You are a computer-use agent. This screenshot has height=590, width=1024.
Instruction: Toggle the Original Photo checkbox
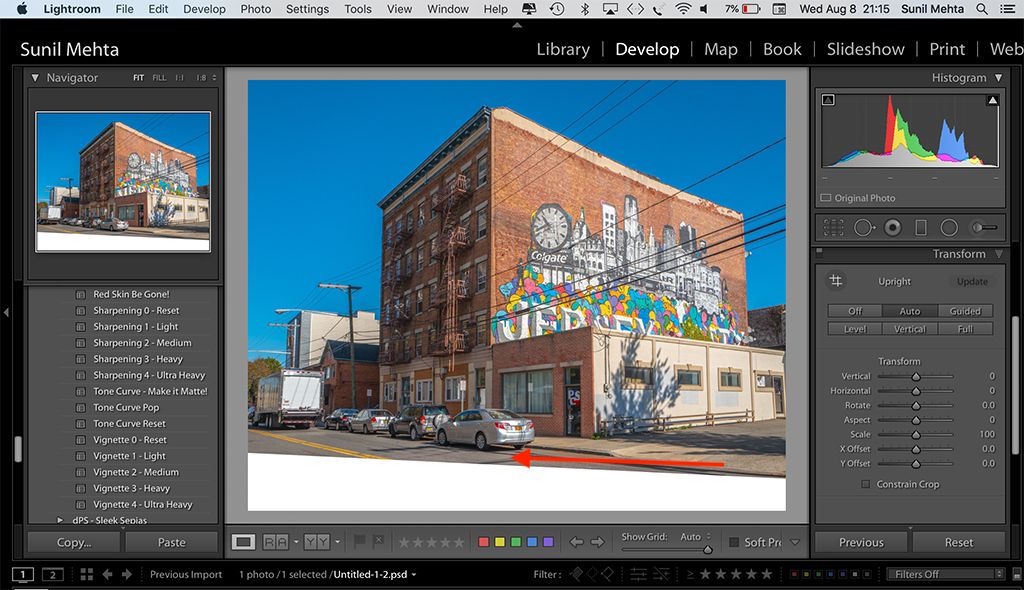(x=826, y=198)
